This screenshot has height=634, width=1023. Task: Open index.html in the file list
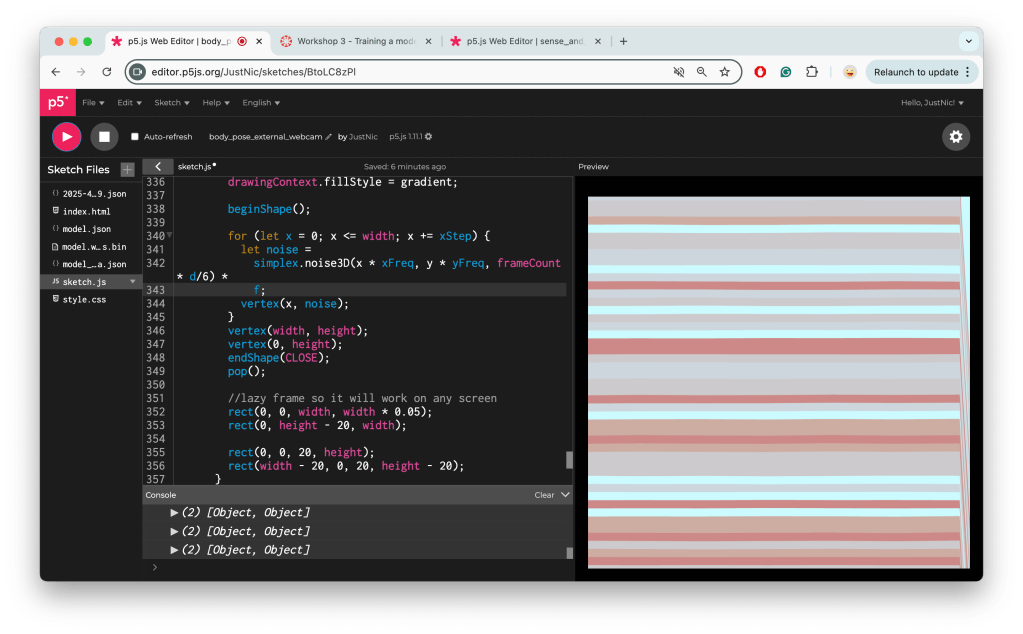(x=86, y=212)
